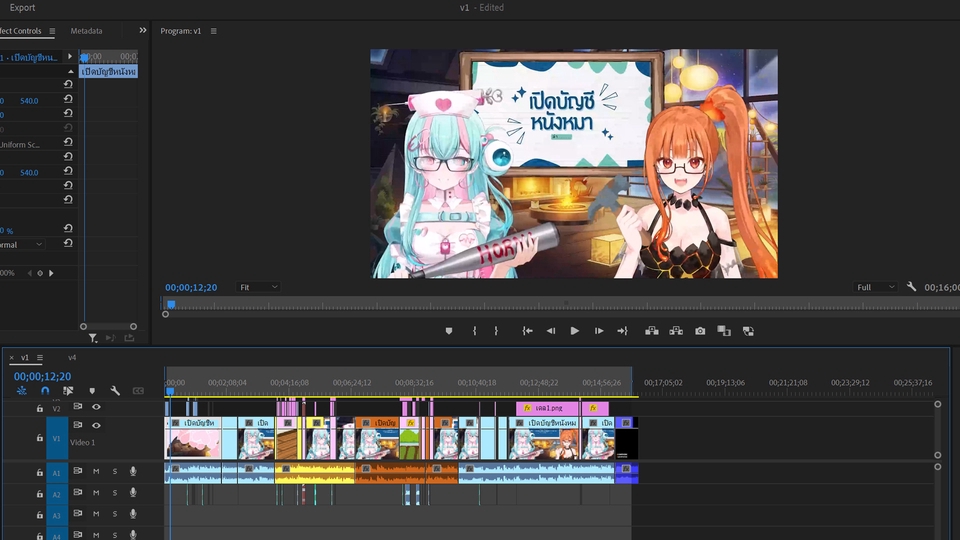The height and width of the screenshot is (540, 960).
Task: Toggle sync lock for track A2
Action: [x=78, y=492]
